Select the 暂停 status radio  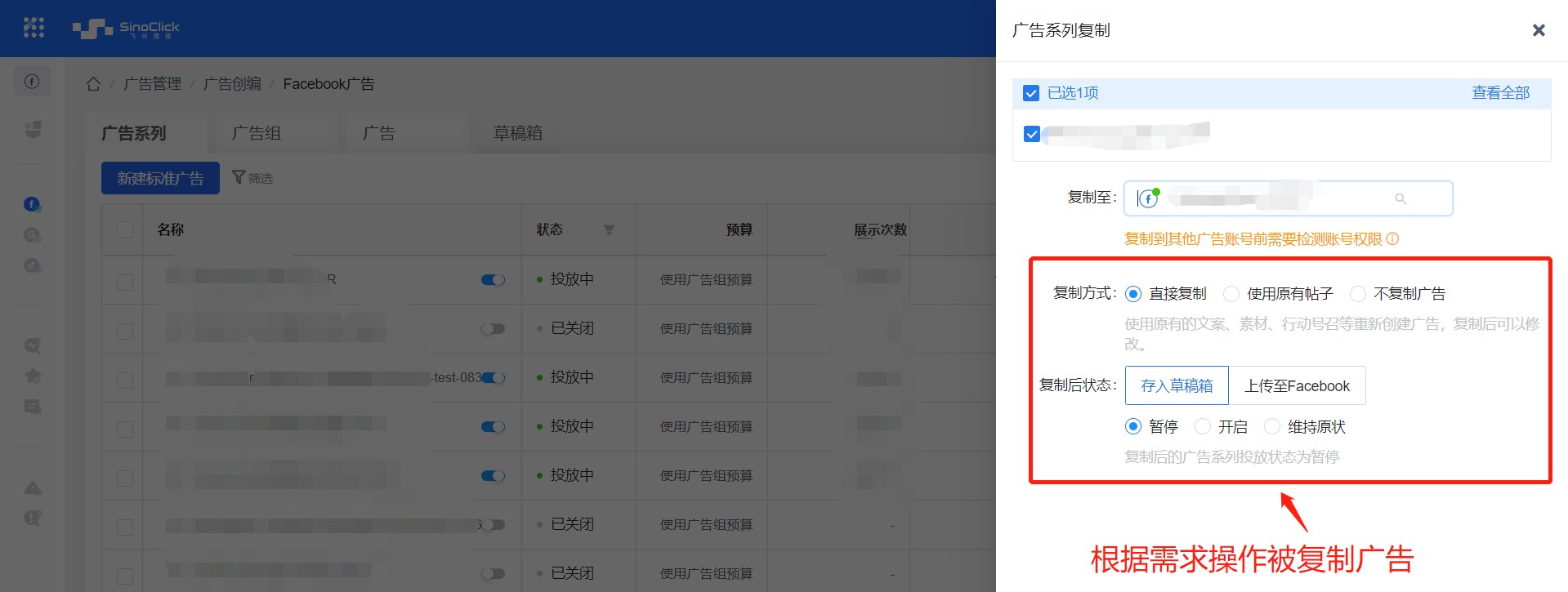click(x=1132, y=426)
